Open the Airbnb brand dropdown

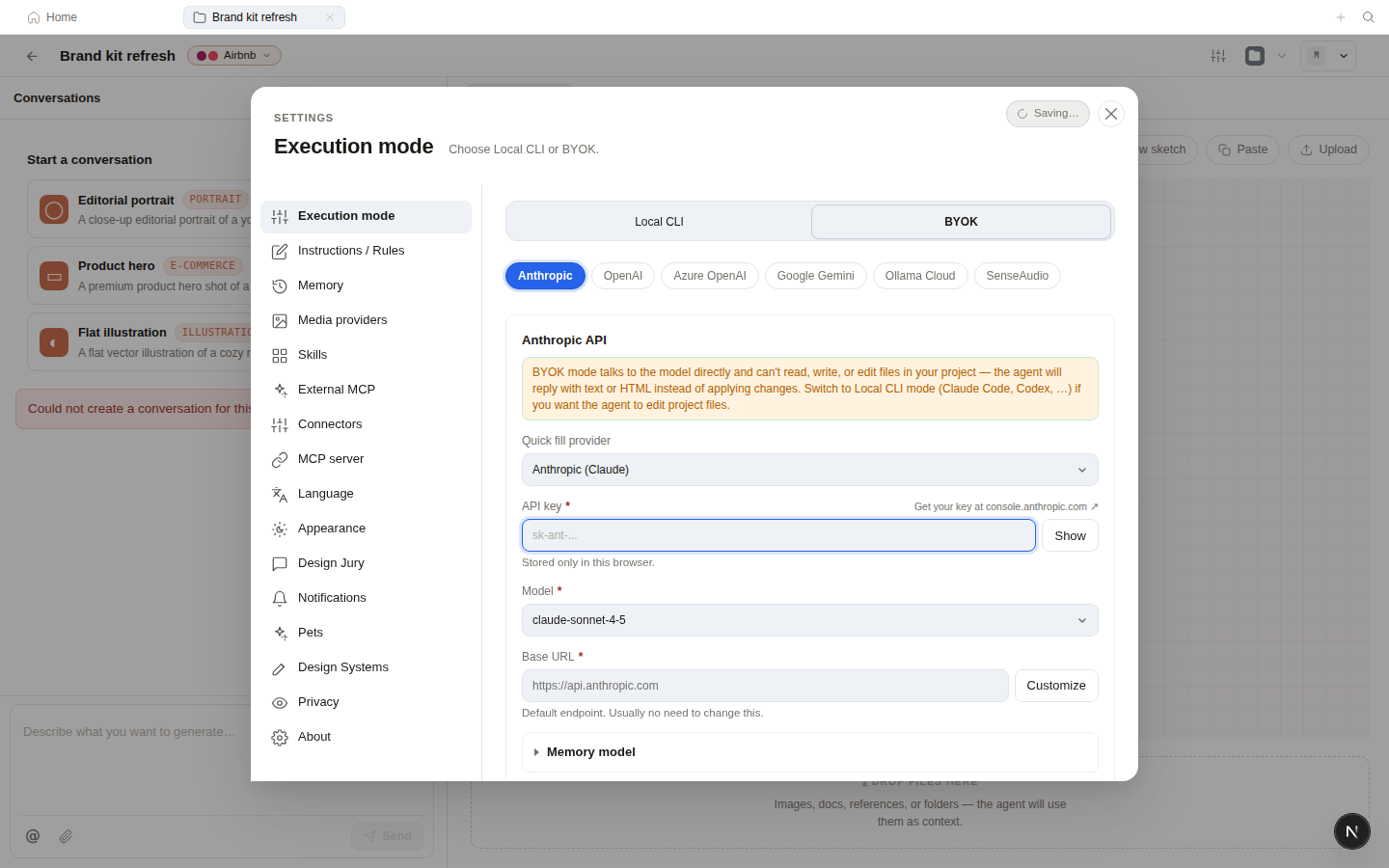[x=234, y=56]
